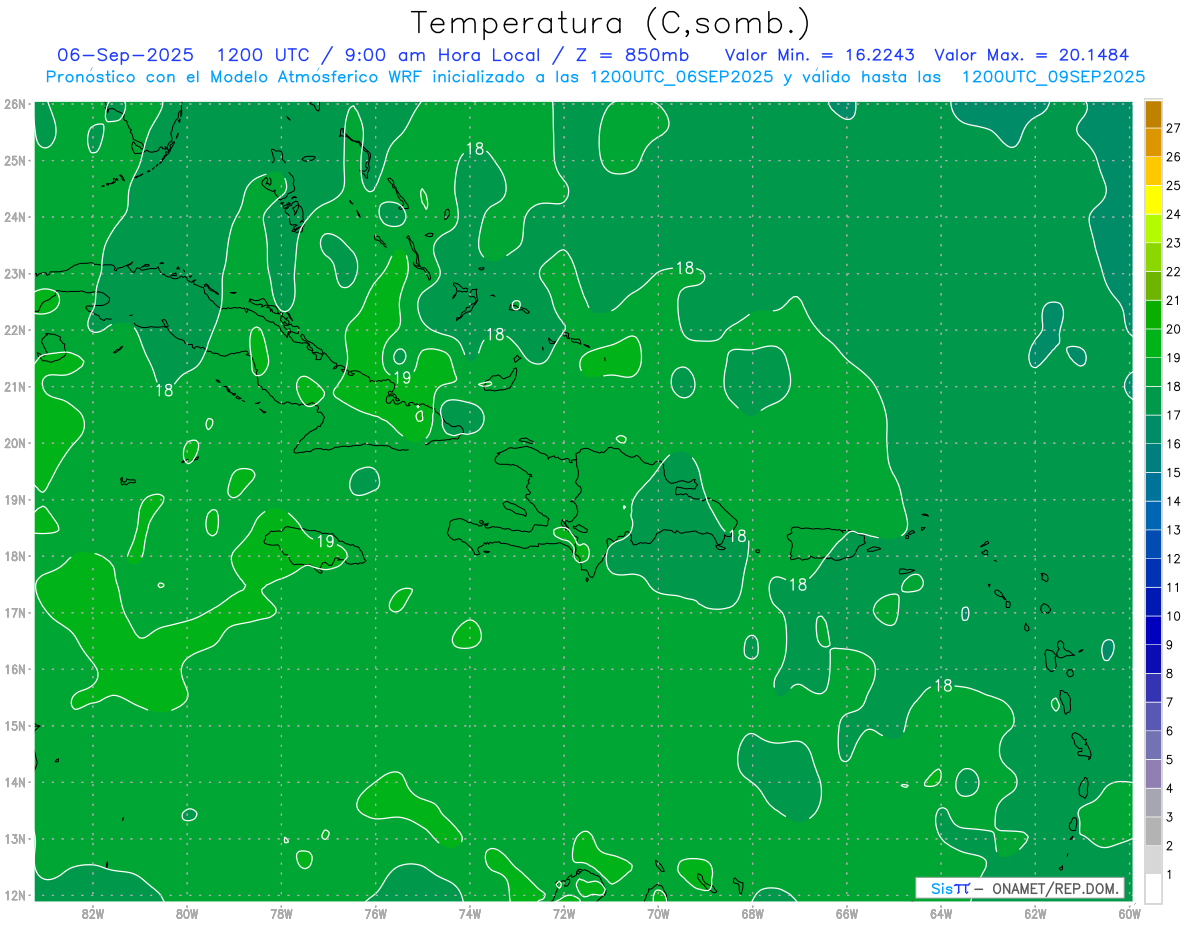This screenshot has height=927, width=1200.
Task: Click the "78W" longitude axis label
Action: point(281,913)
